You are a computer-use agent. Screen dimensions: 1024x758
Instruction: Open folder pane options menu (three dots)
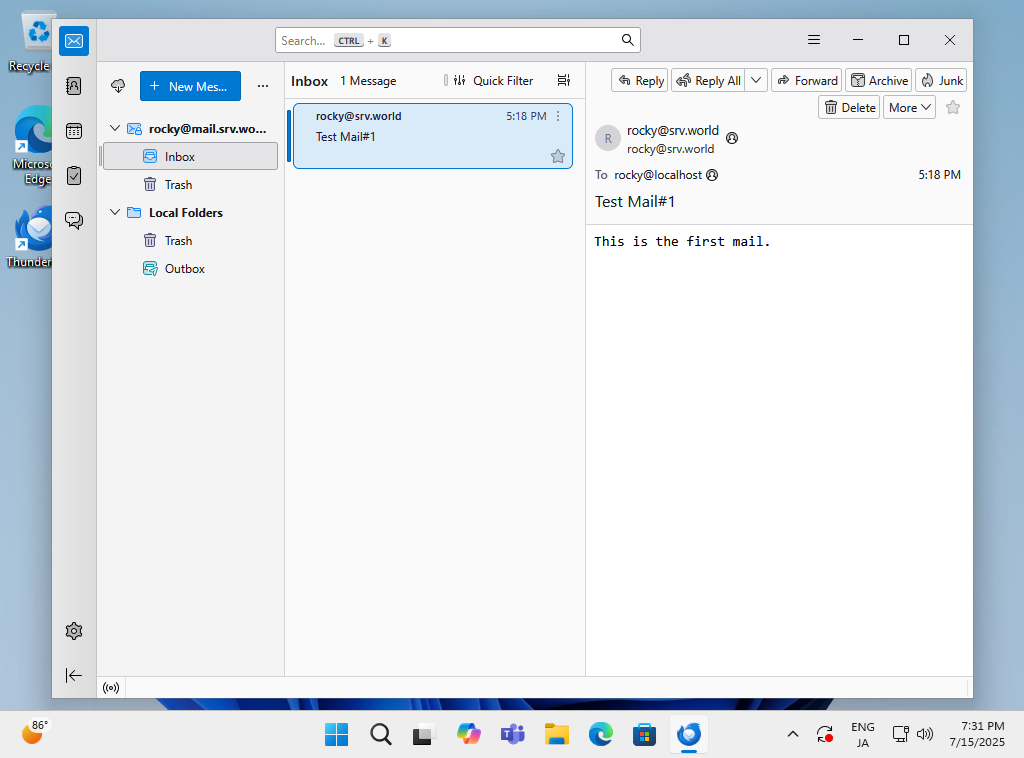(263, 86)
